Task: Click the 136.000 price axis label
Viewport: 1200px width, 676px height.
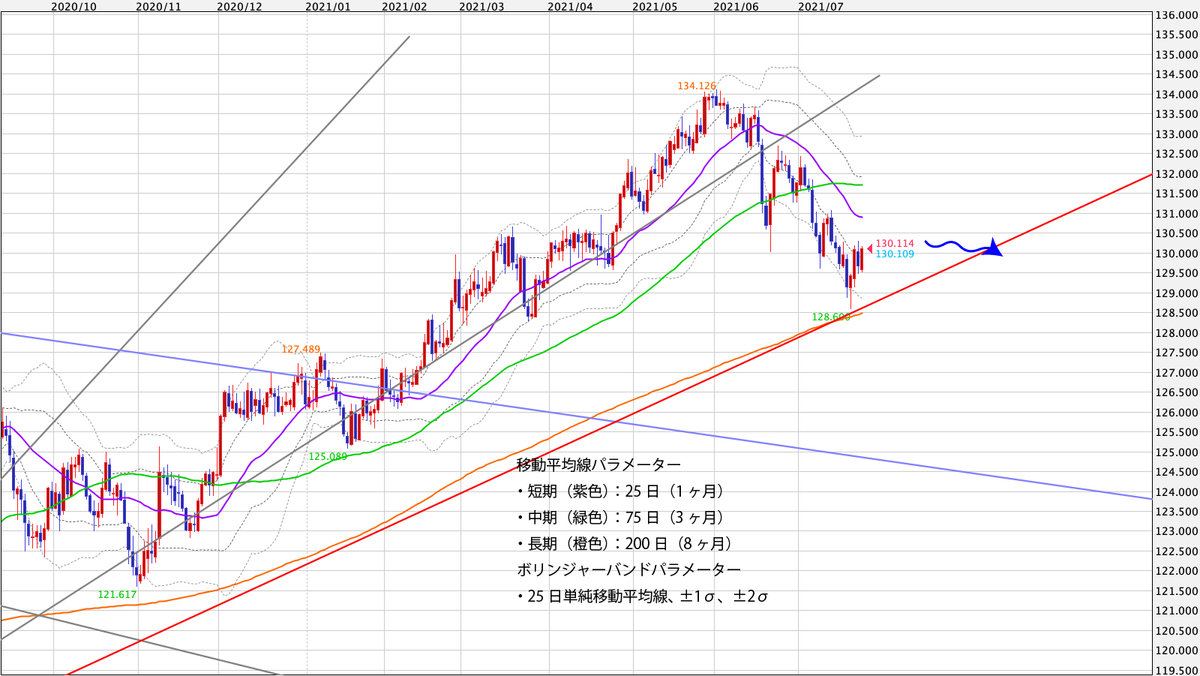Action: pyautogui.click(x=1176, y=15)
